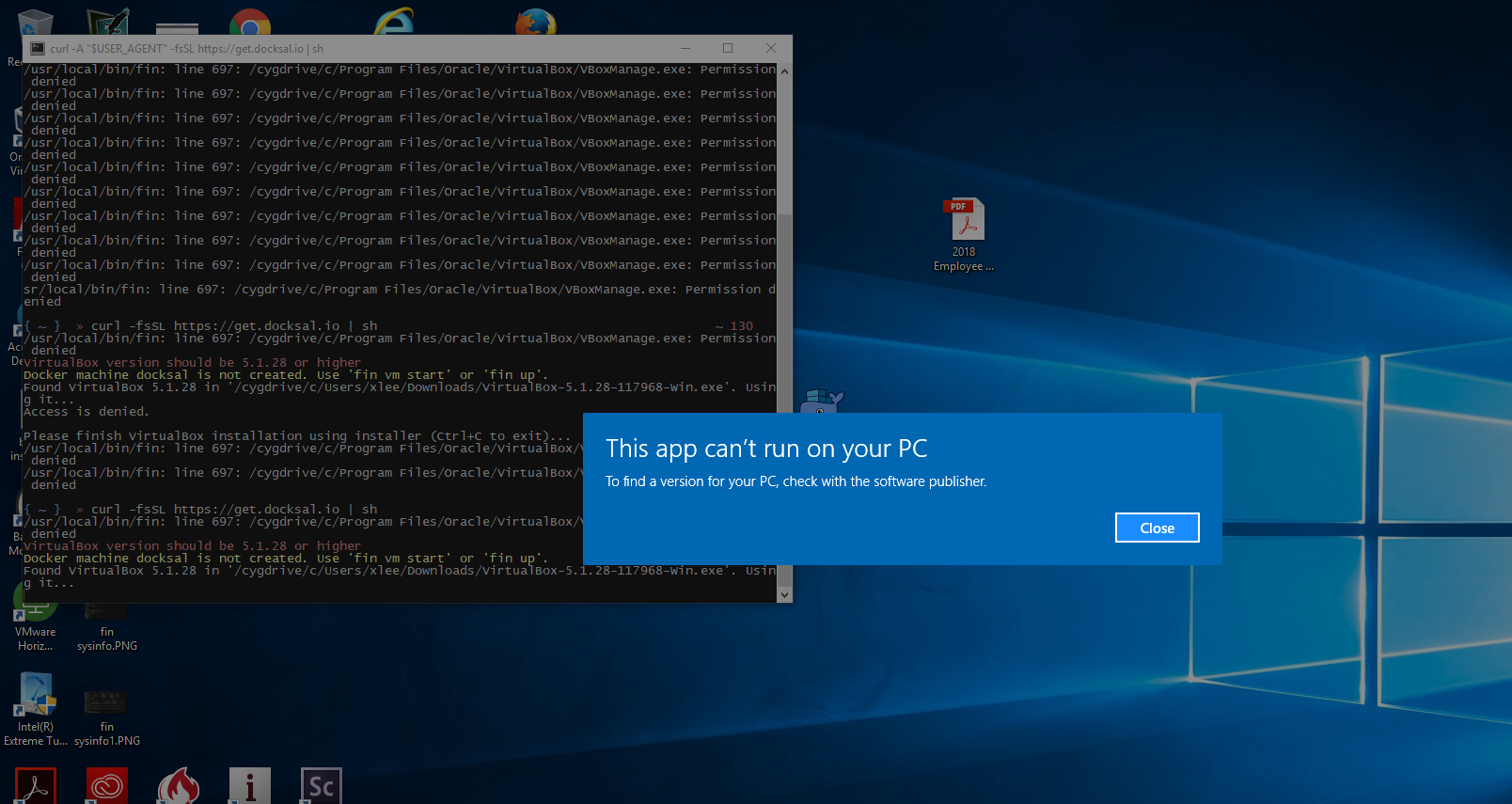
Task: Open the Intel(R) Extreme Tuning shortcut
Action: [x=35, y=710]
